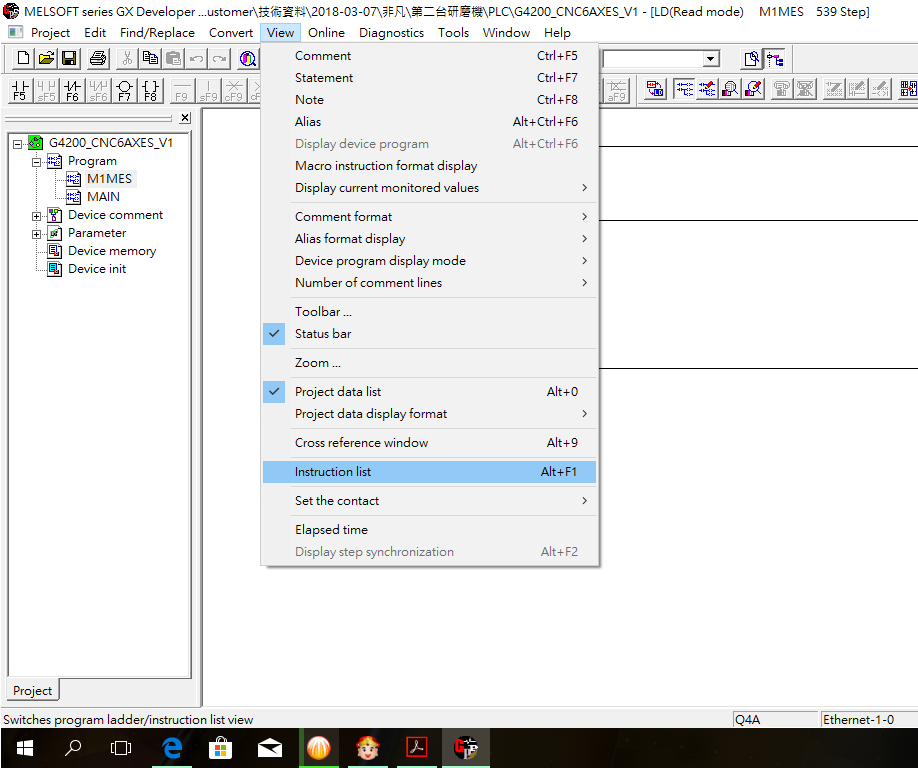Expand the Parameter tree node
Image resolution: width=918 pixels, height=768 pixels.
pos(37,234)
